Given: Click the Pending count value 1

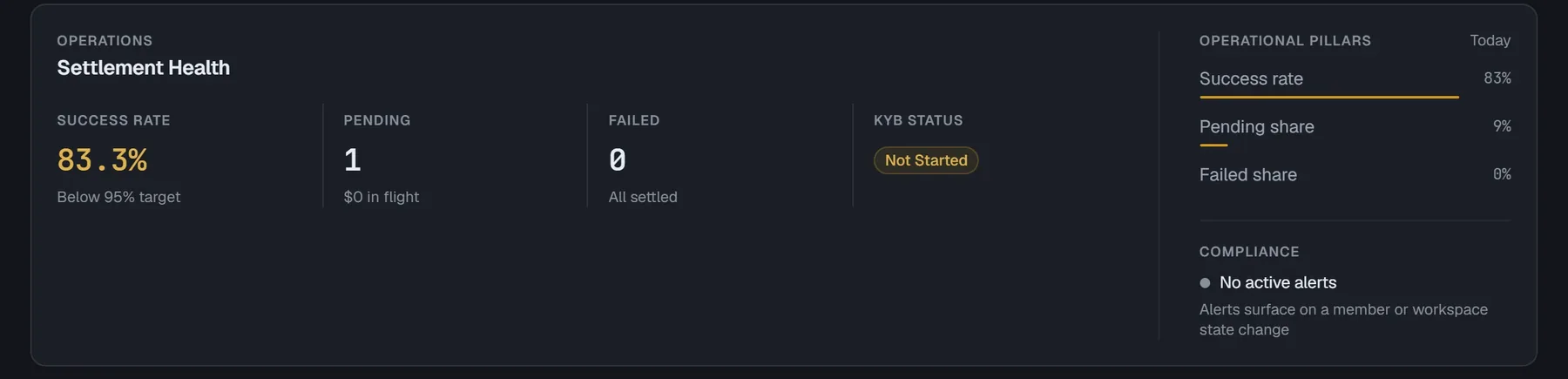Looking at the screenshot, I should click(352, 160).
